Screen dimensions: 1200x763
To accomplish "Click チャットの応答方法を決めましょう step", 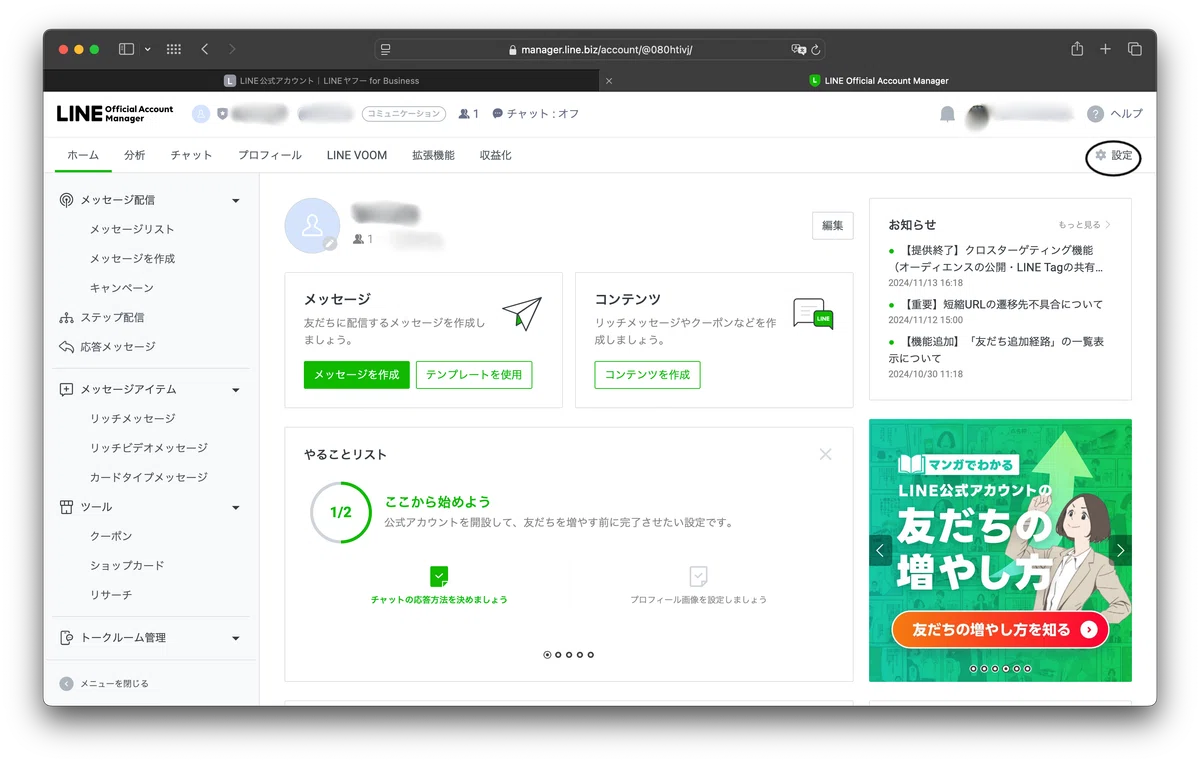I will tap(439, 585).
